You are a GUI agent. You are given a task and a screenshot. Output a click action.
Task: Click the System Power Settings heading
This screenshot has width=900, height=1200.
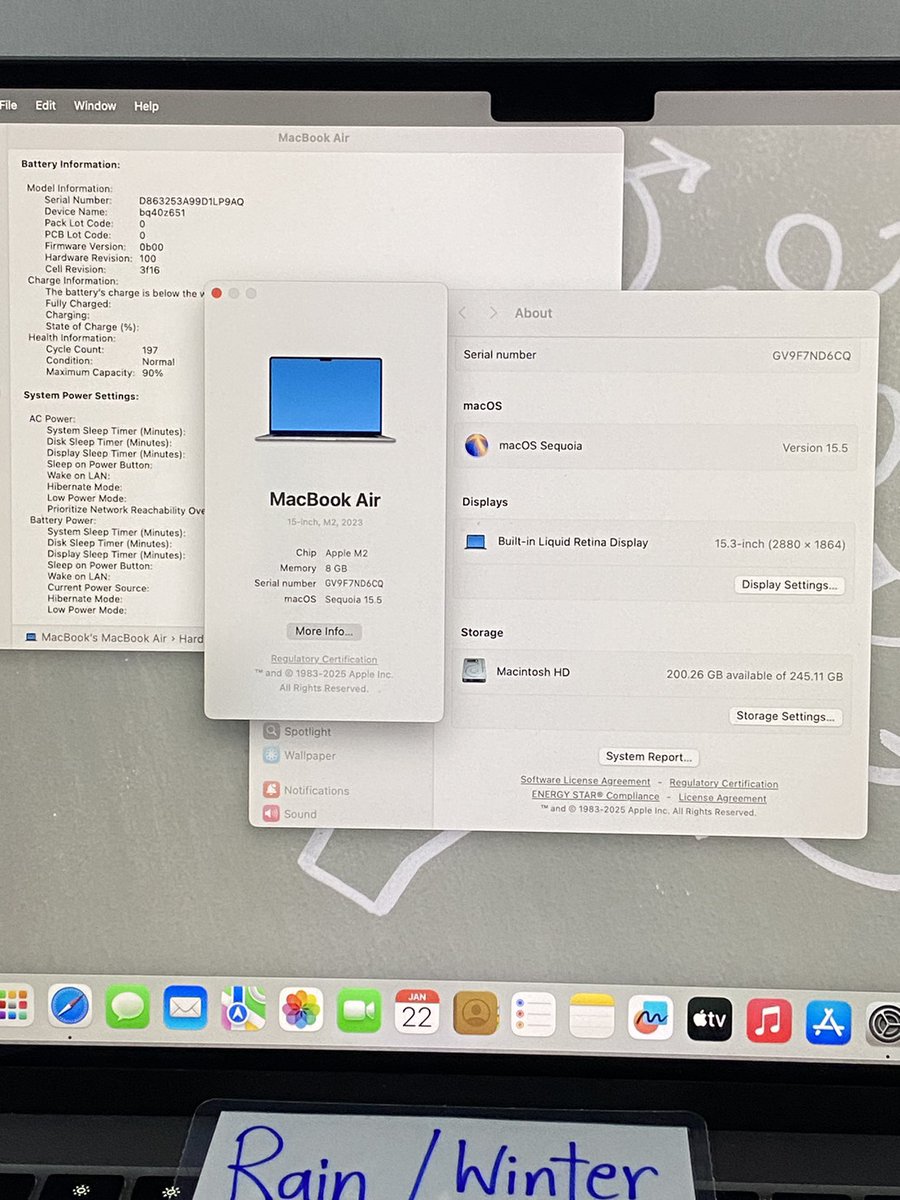tap(80, 396)
